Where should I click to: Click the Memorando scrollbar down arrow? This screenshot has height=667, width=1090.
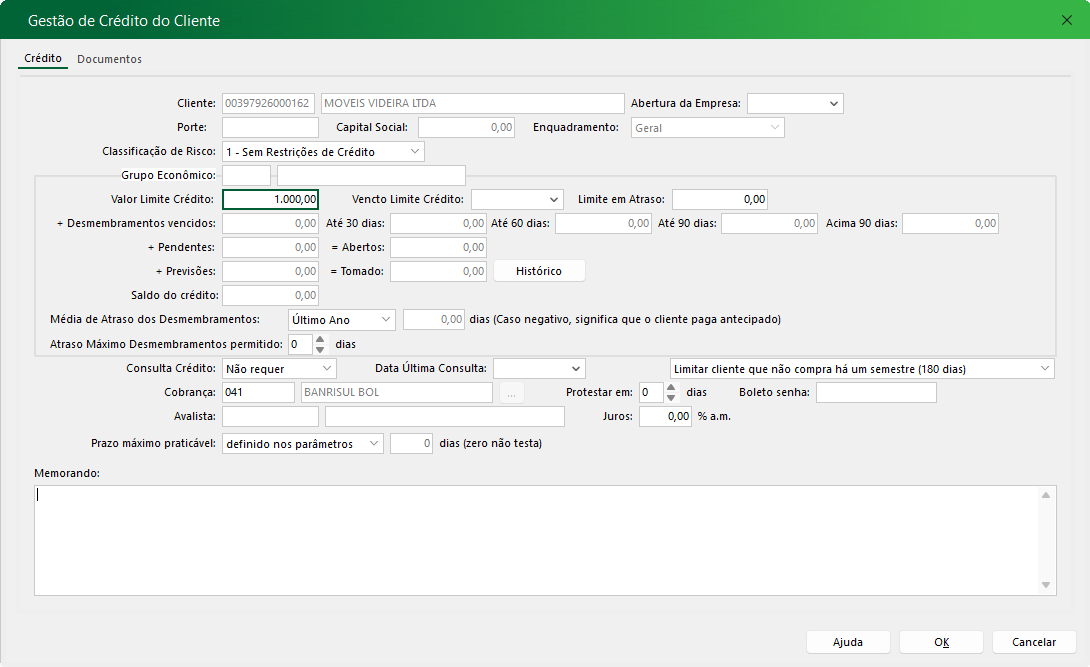coord(1046,585)
